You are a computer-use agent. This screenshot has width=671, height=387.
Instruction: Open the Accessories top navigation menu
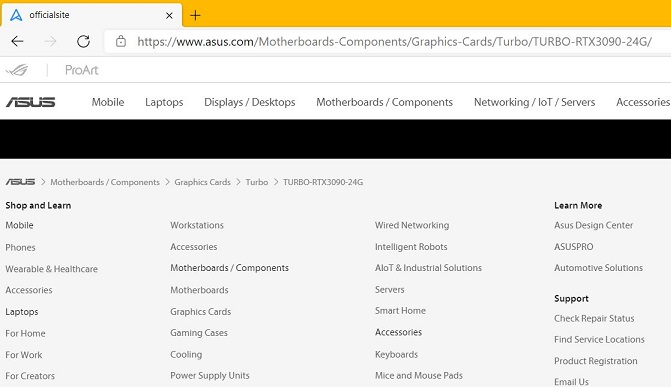pos(643,102)
